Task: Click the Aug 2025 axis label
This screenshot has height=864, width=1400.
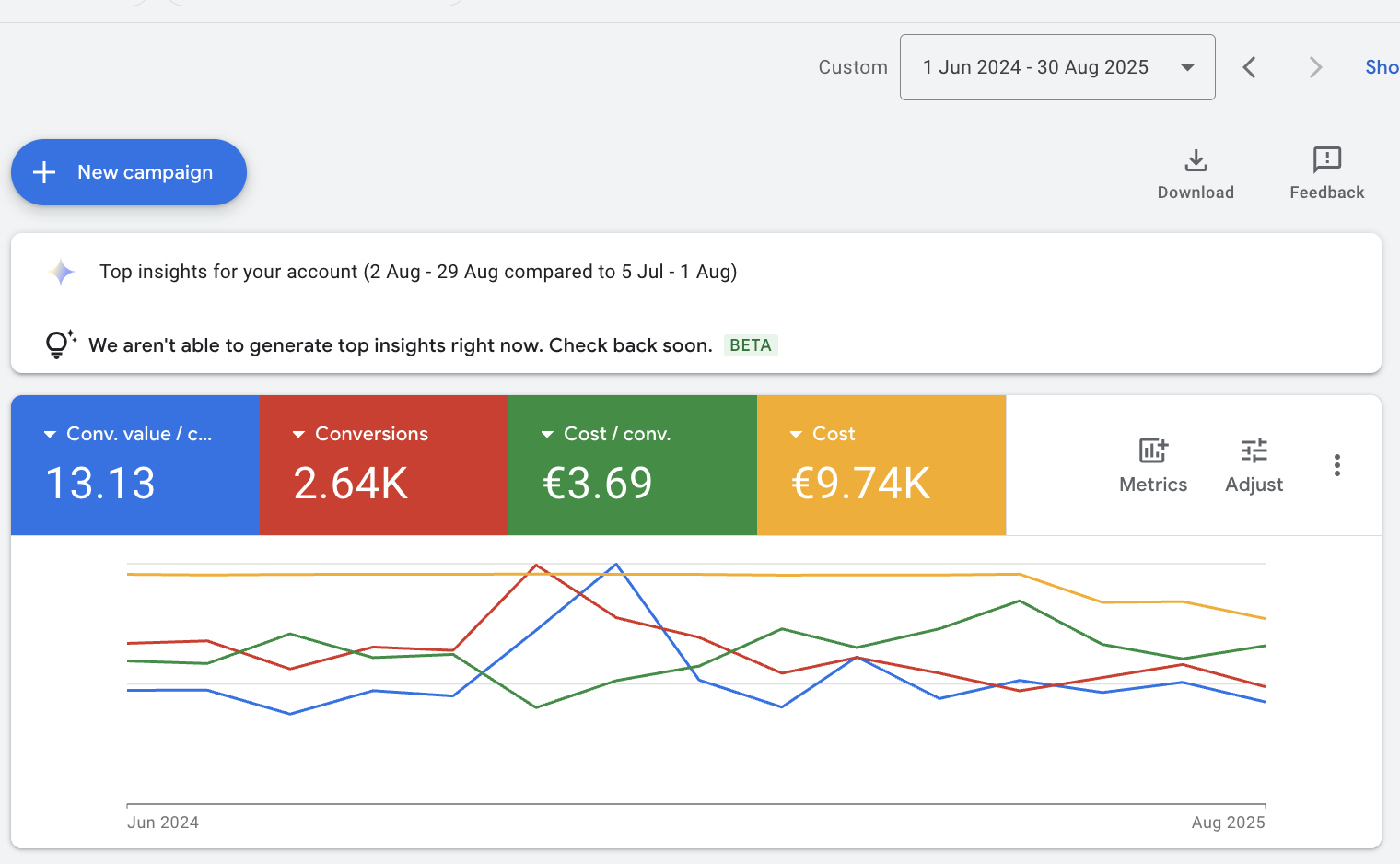Action: pyautogui.click(x=1228, y=823)
